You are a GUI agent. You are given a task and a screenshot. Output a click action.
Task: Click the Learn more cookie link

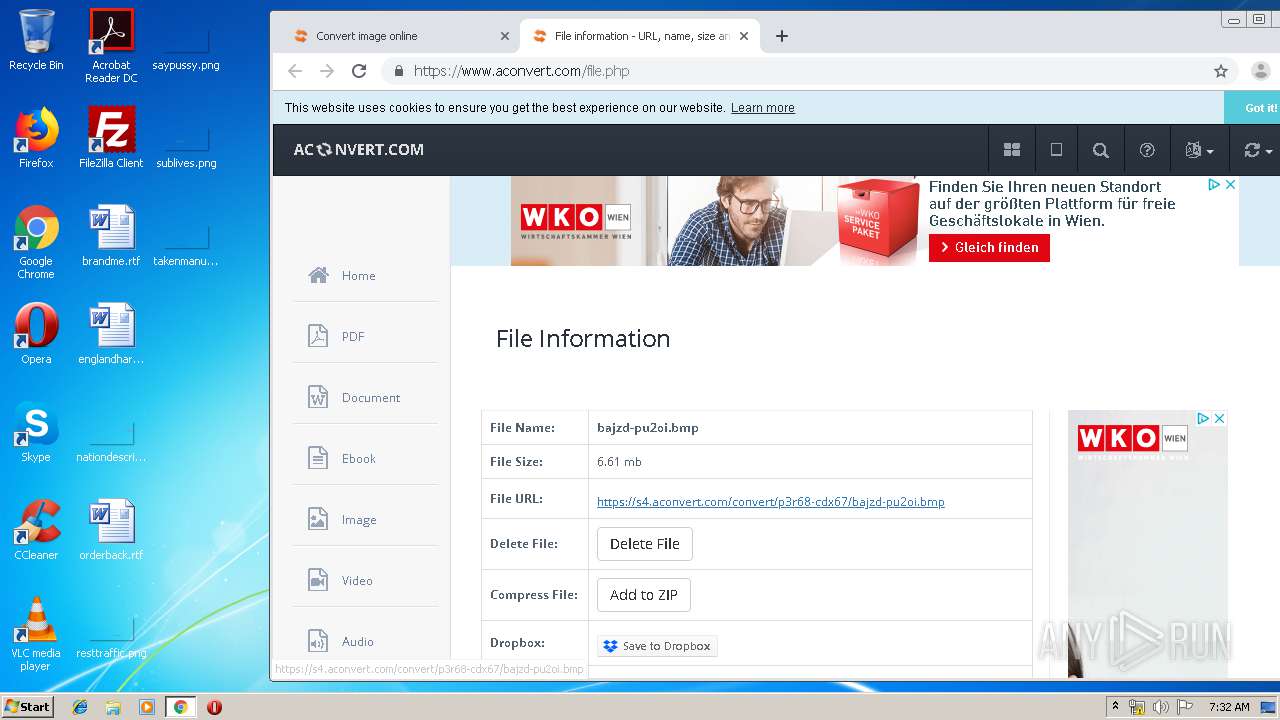tap(763, 108)
